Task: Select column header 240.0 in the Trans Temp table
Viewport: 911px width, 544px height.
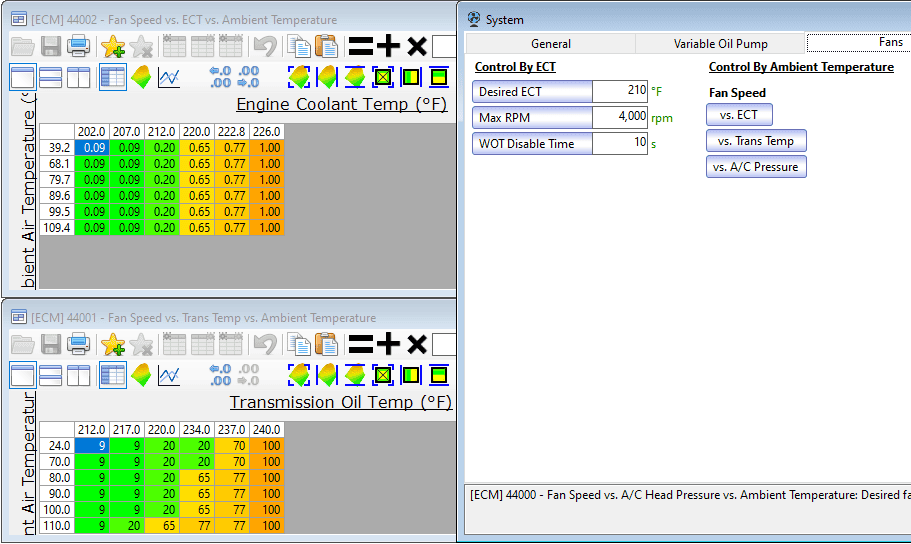Action: pos(267,430)
